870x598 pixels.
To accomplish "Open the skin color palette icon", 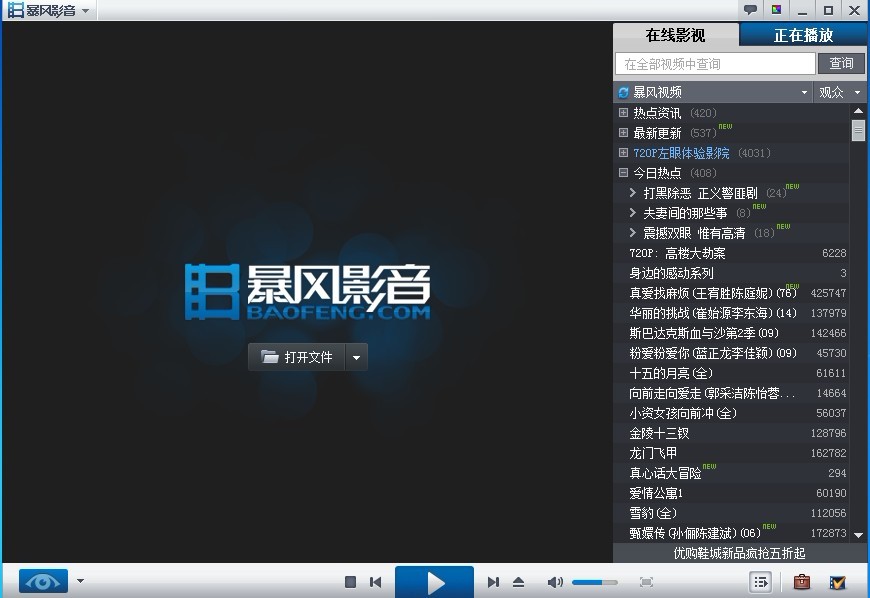I will [776, 10].
